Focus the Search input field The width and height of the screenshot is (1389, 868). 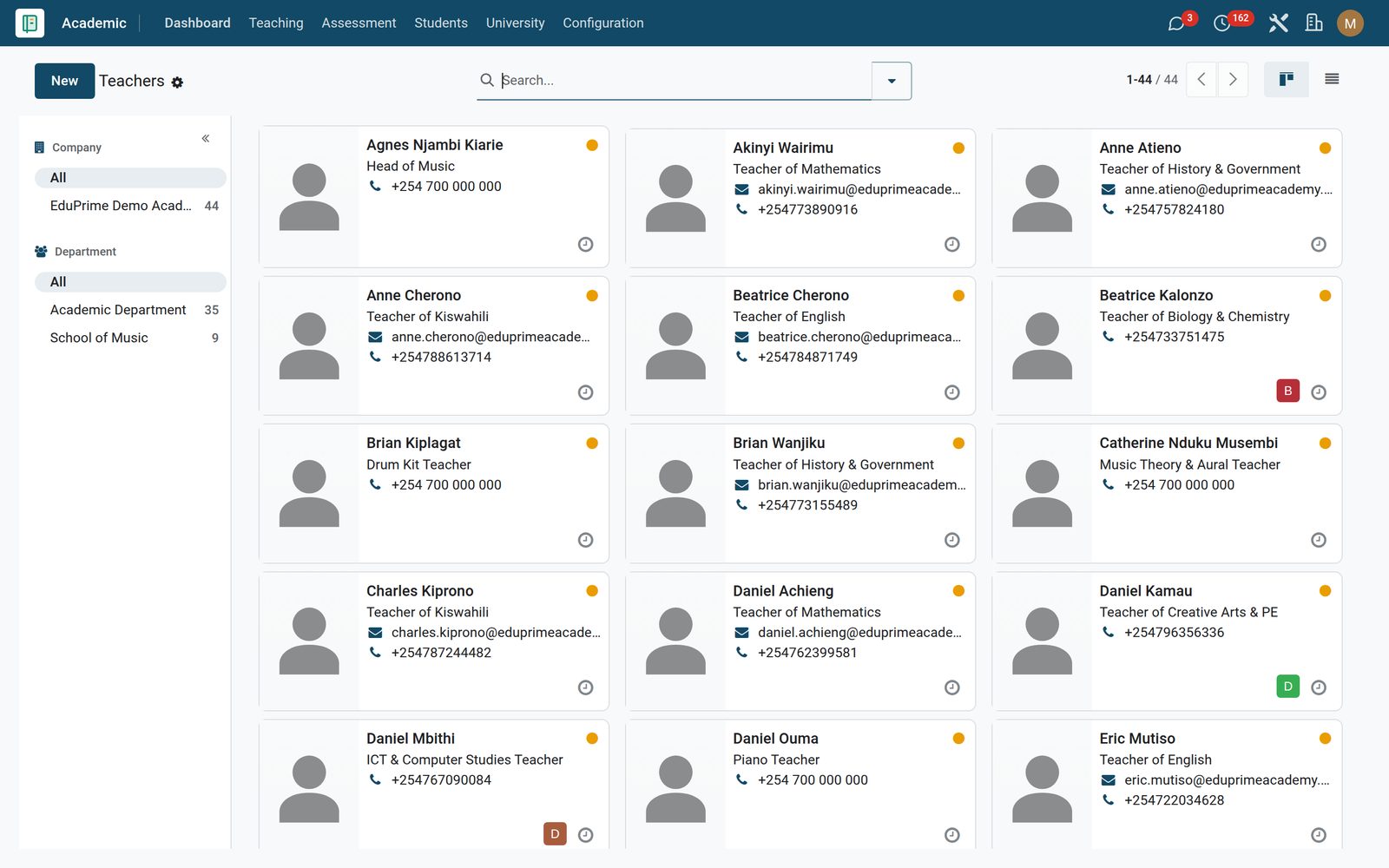684,80
